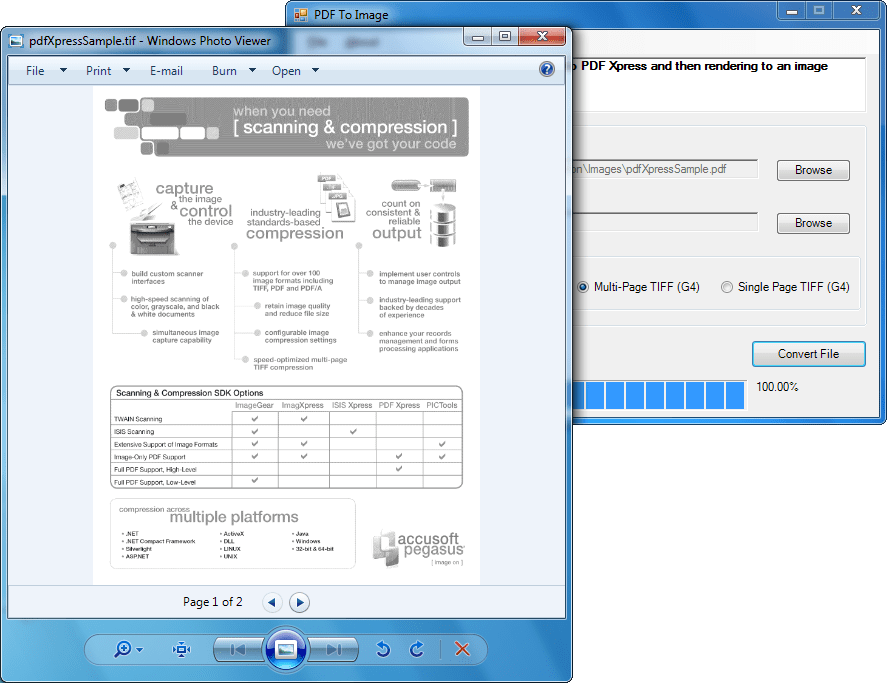
Task: Maximize the Photo Viewer window
Action: tap(505, 36)
